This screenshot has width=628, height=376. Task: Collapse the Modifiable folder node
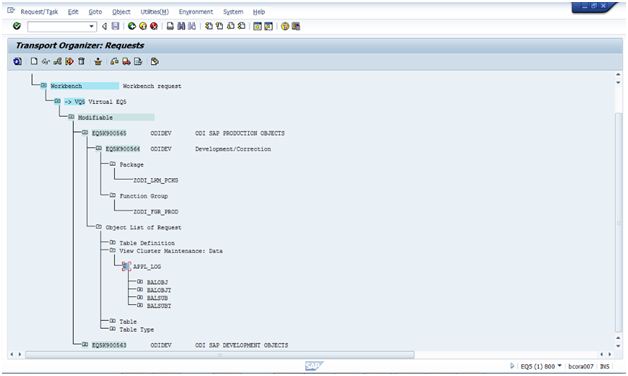tap(71, 117)
